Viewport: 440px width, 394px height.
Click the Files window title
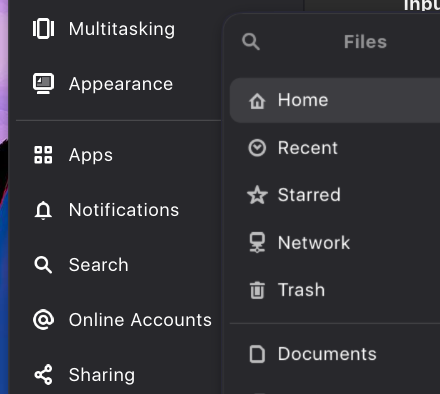point(365,42)
